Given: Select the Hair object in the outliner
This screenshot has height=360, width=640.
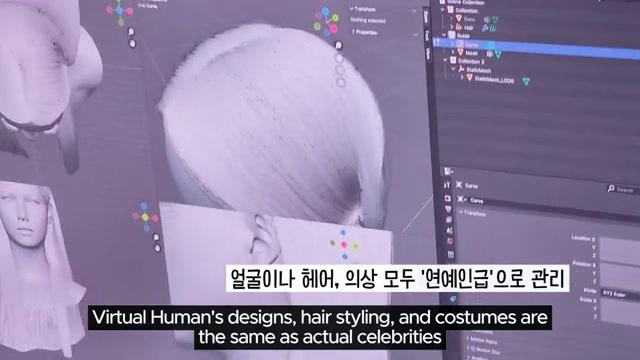Looking at the screenshot, I should pos(469,28).
